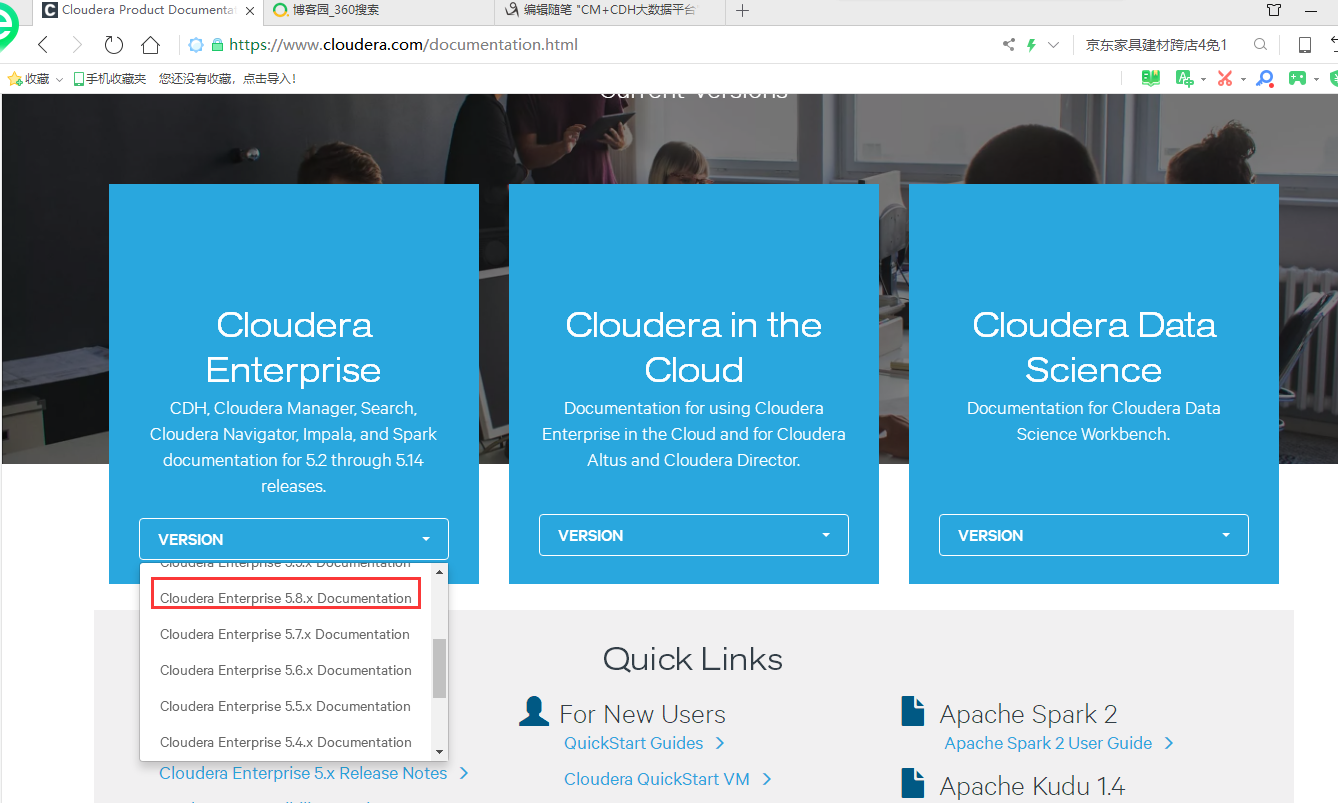Reload the page with refresh icon
The width and height of the screenshot is (1338, 803).
113,45
